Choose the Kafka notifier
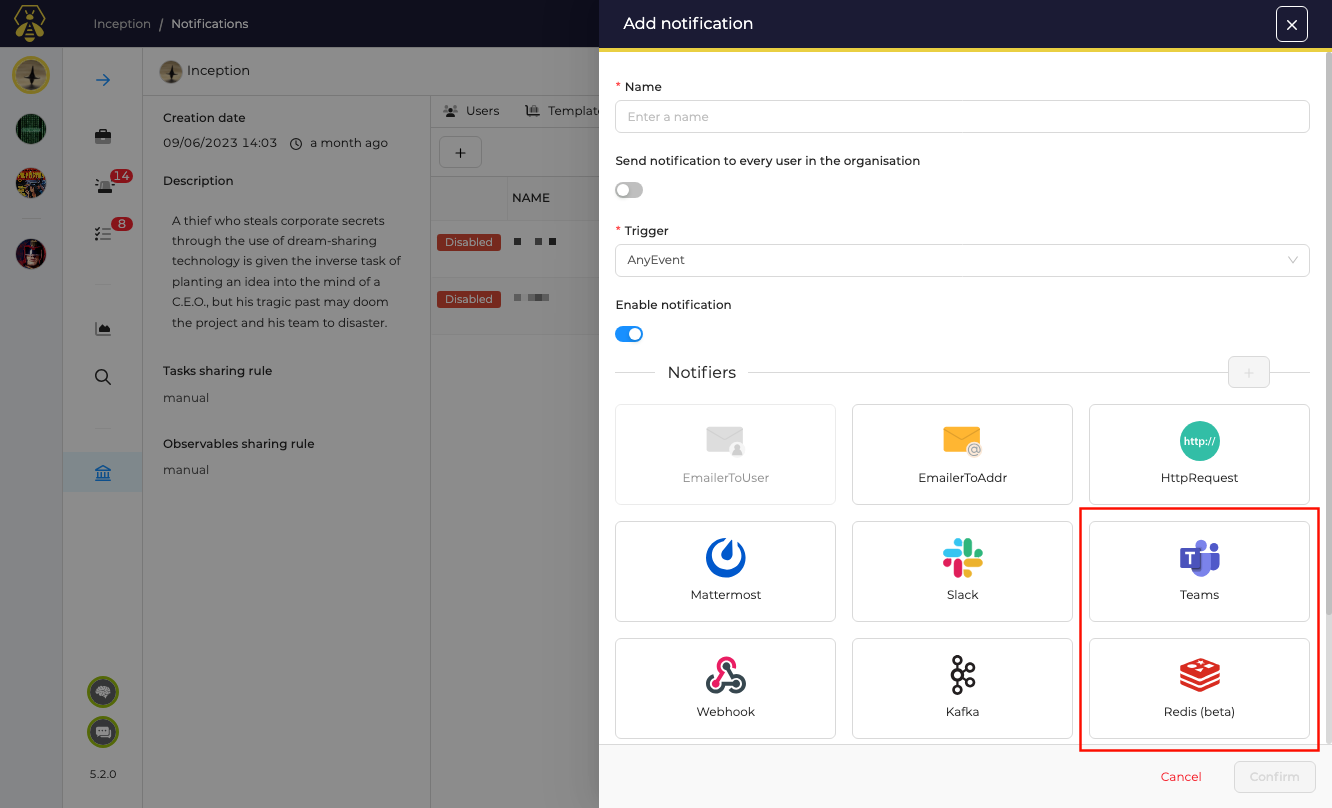1332x808 pixels. [962, 688]
